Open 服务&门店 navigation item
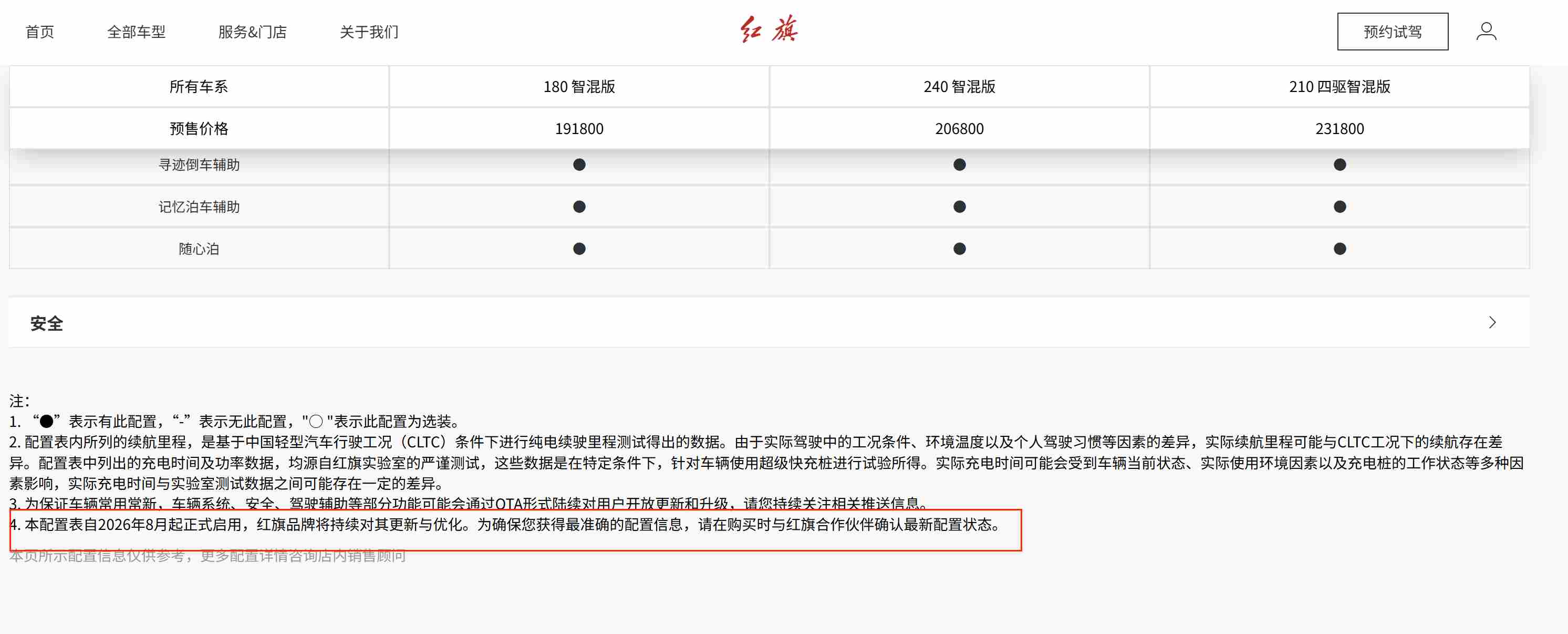Screen dimensions: 1568x634 (x=252, y=32)
